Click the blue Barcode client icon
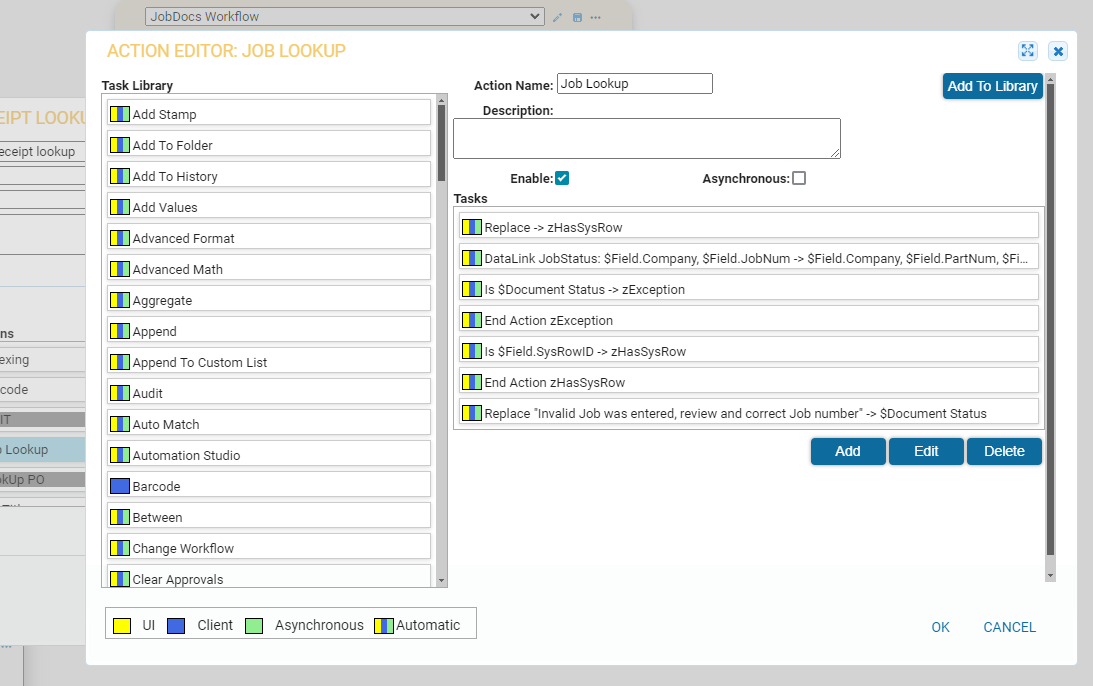 tap(120, 486)
